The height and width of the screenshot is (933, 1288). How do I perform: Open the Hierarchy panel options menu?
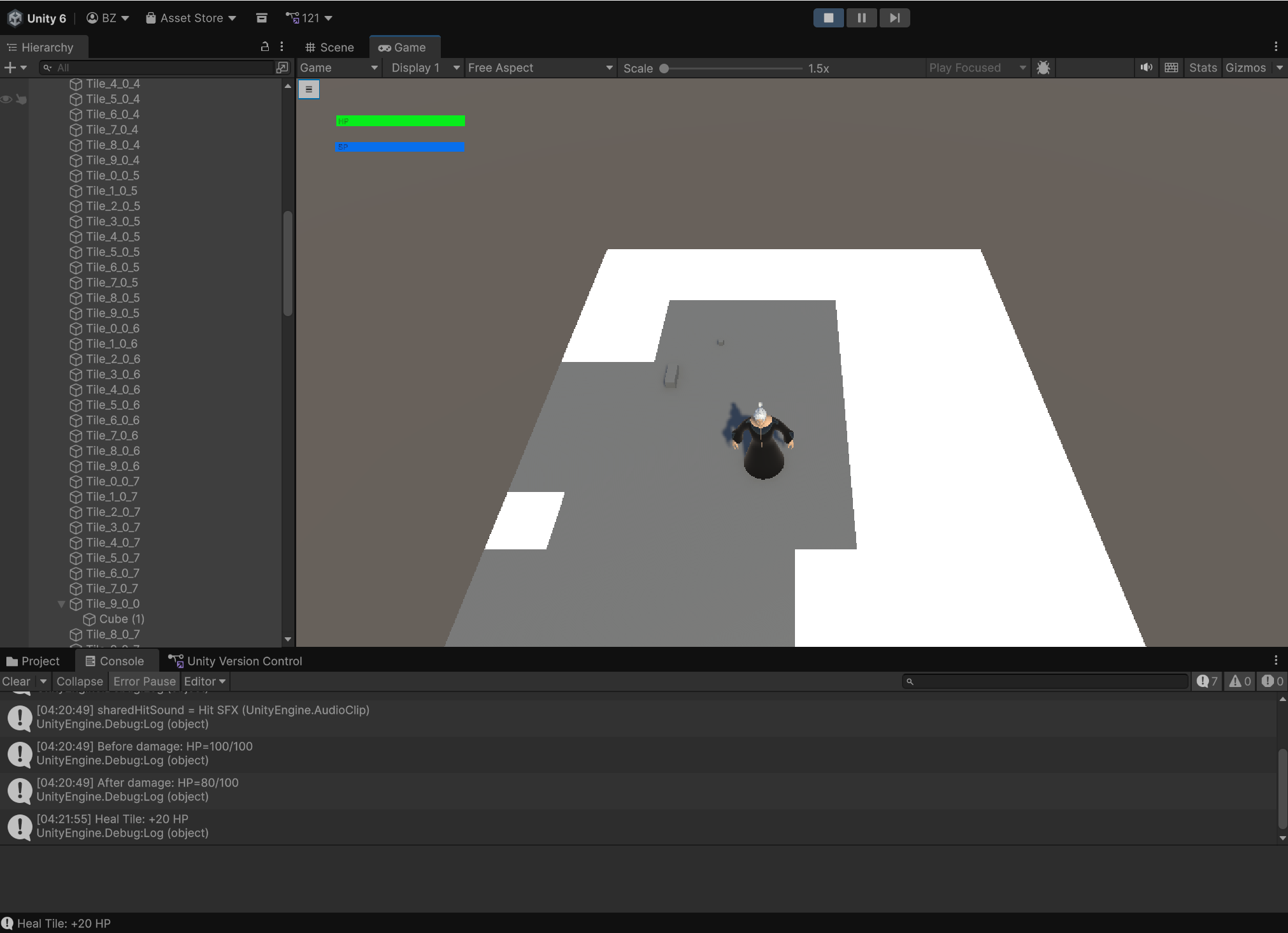point(282,47)
